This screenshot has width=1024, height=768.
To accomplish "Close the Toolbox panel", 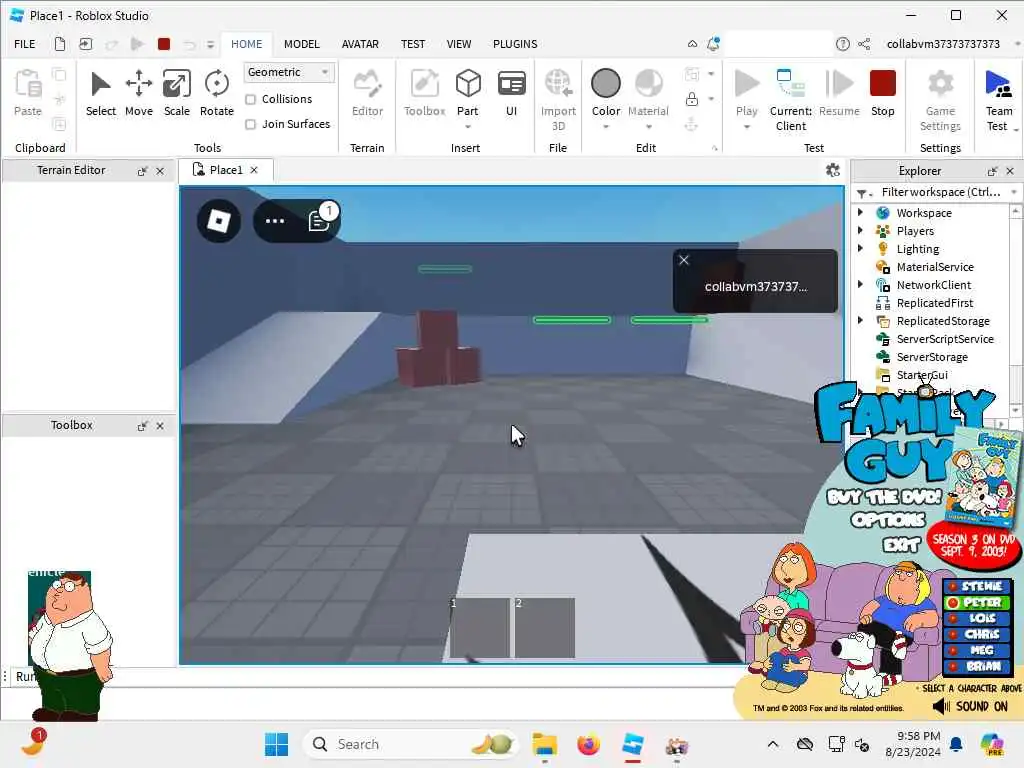I will (x=160, y=426).
